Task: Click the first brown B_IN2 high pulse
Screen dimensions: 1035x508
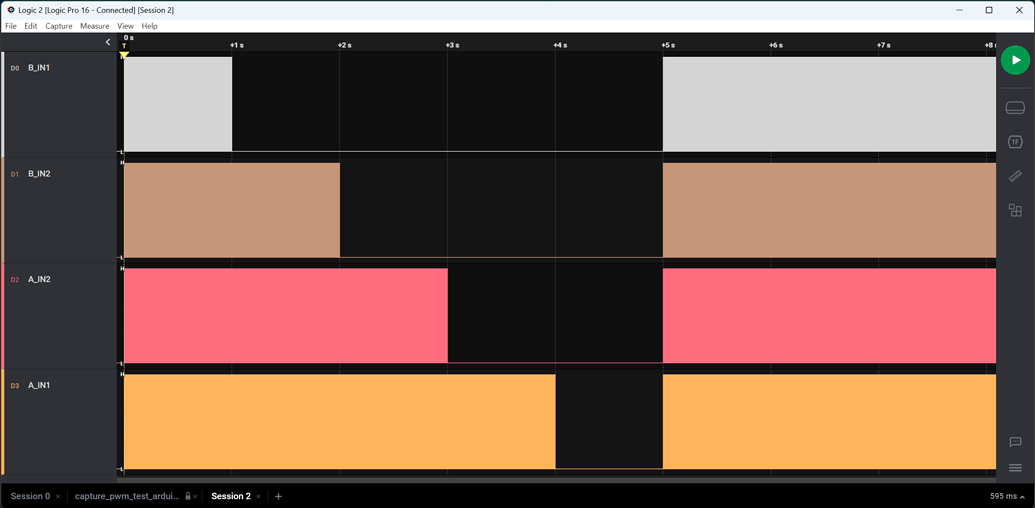Action: pyautogui.click(x=232, y=210)
